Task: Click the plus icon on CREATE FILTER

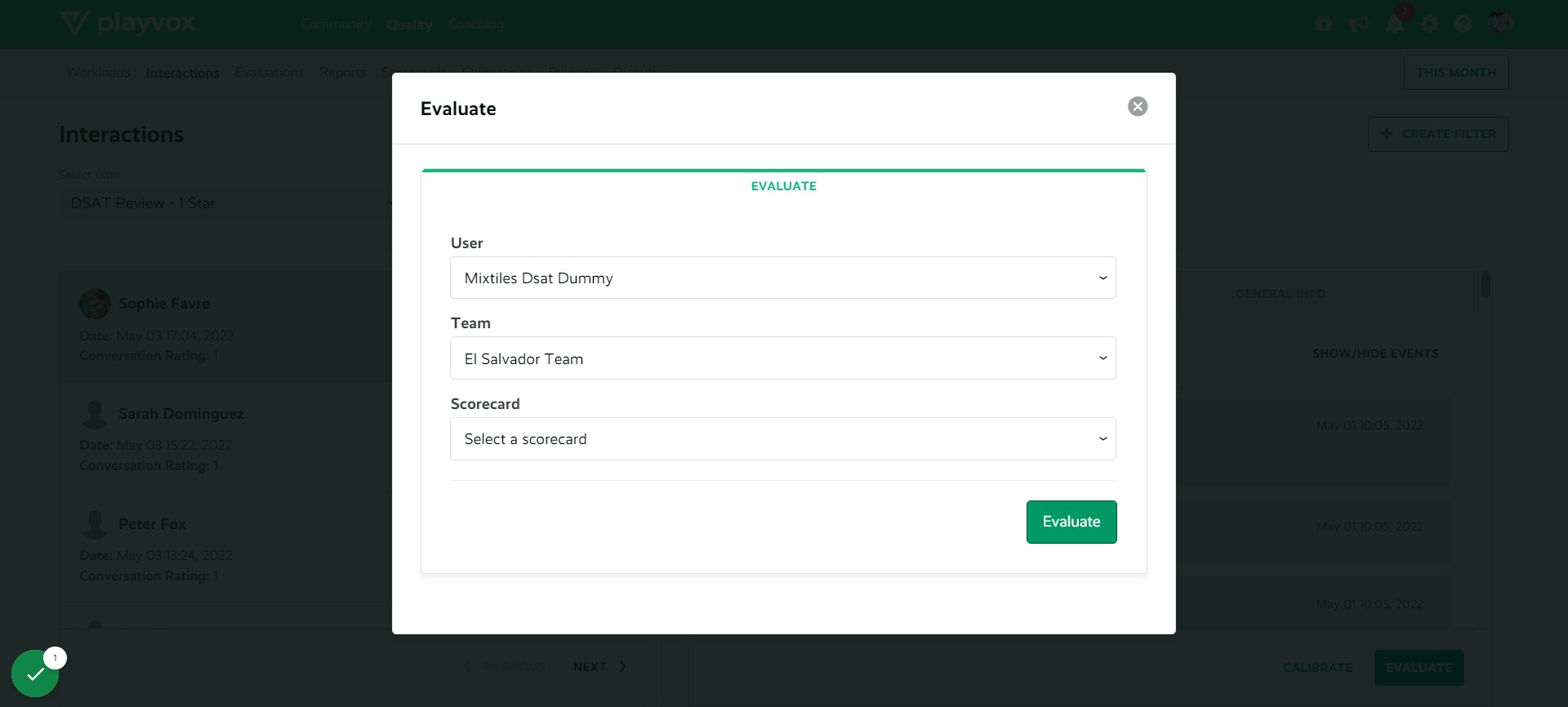Action: 1387,133
